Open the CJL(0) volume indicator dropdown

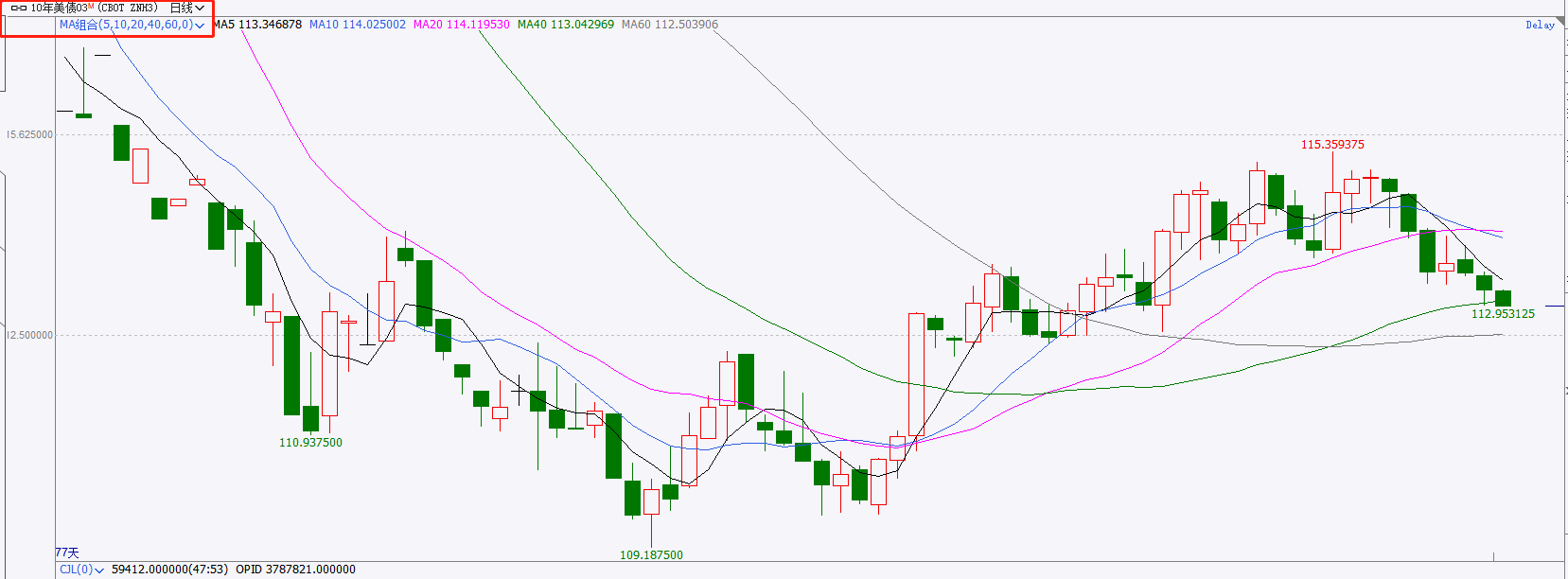(x=81, y=570)
